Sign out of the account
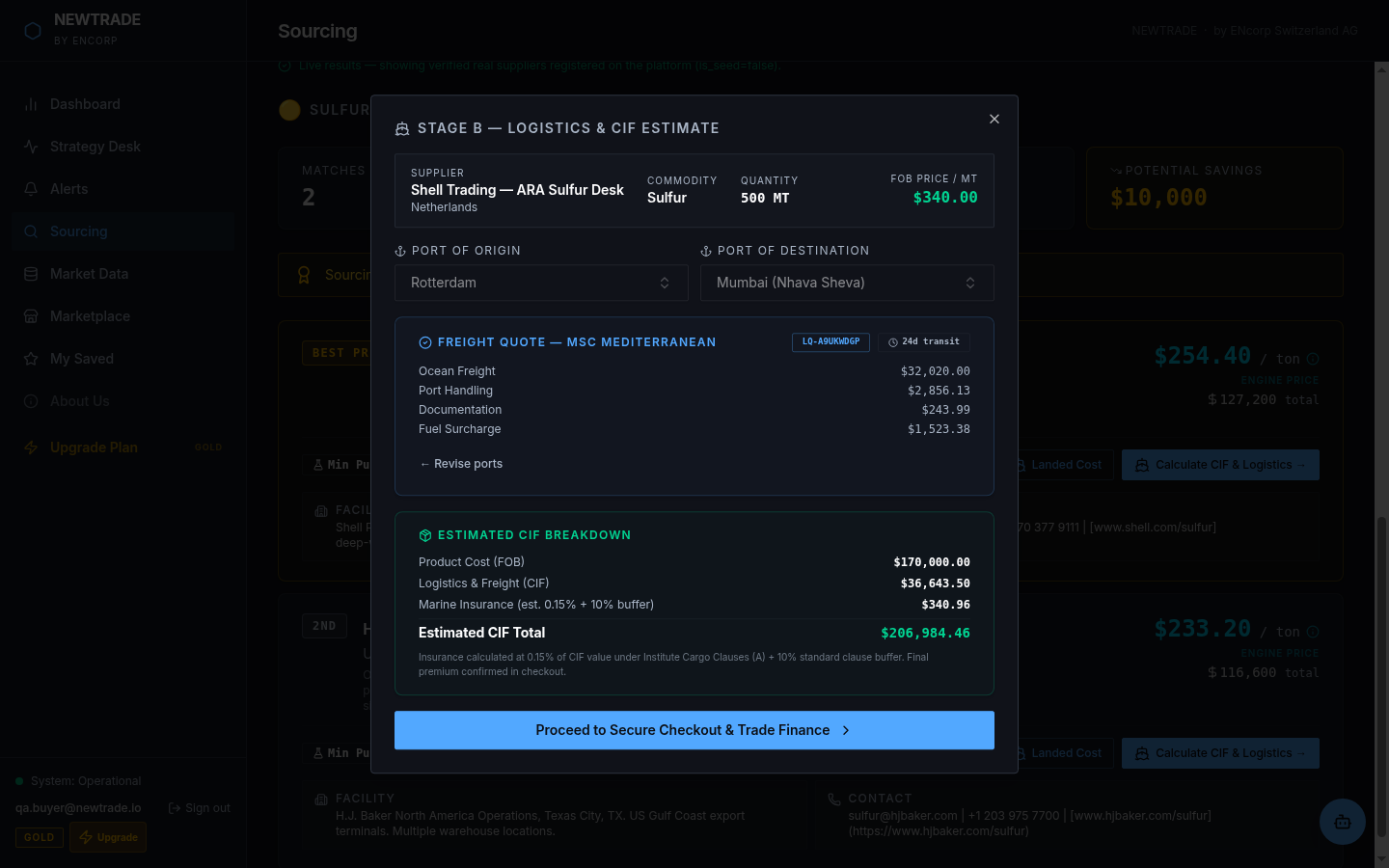This screenshot has width=1389, height=868. [200, 808]
